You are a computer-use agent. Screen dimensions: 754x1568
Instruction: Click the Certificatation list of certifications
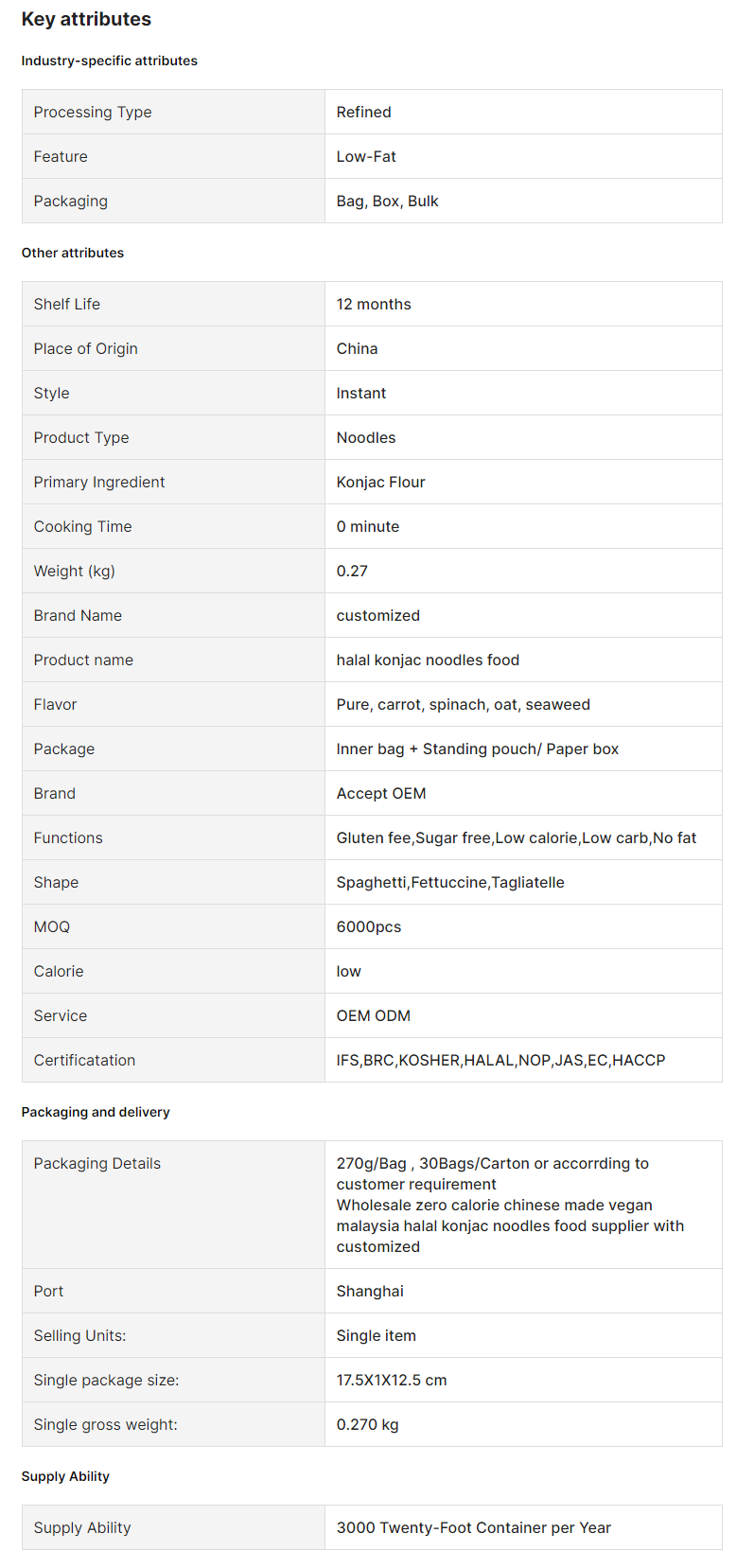tap(500, 1060)
